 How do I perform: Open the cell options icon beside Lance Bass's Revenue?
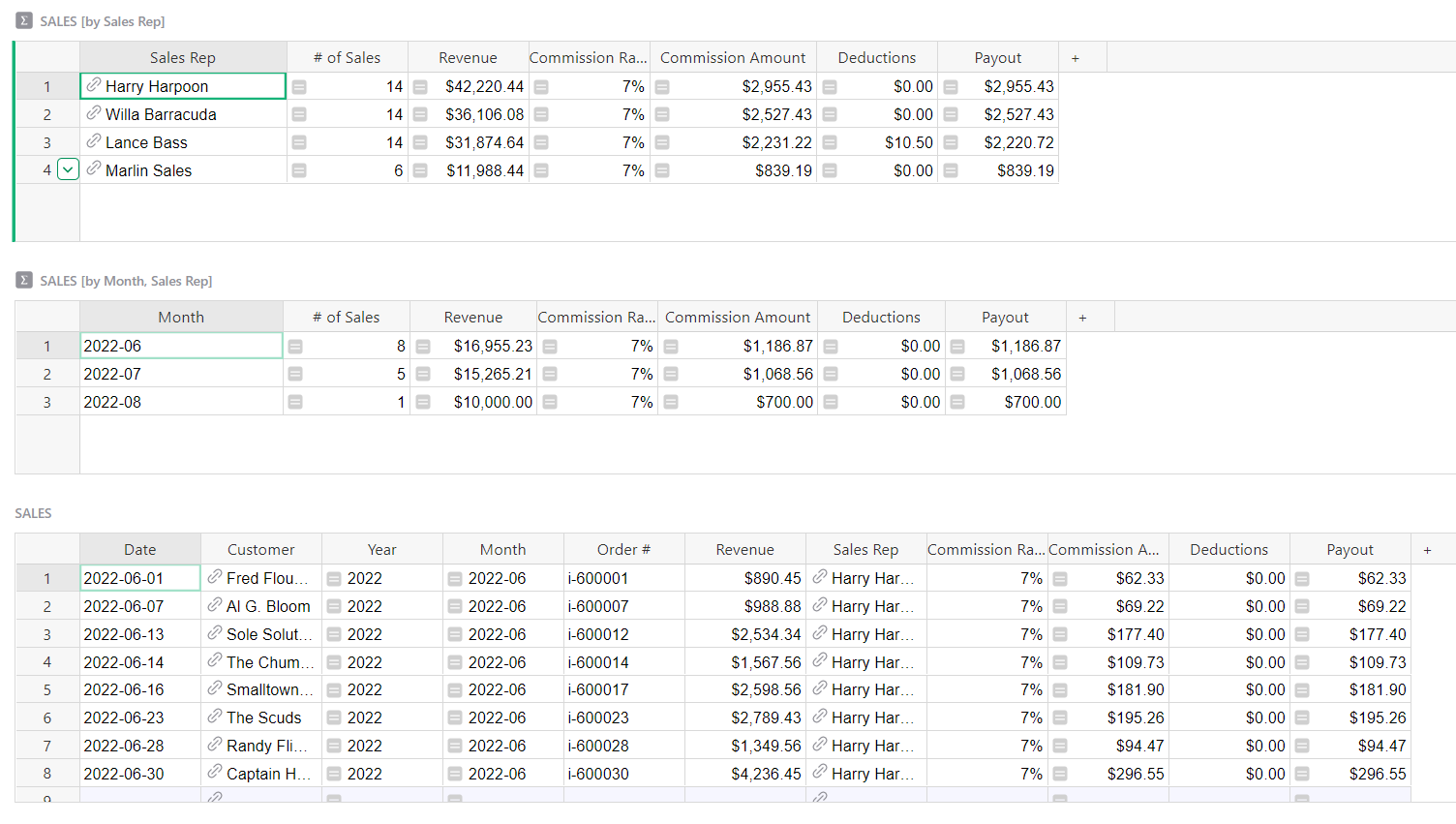[x=420, y=141]
